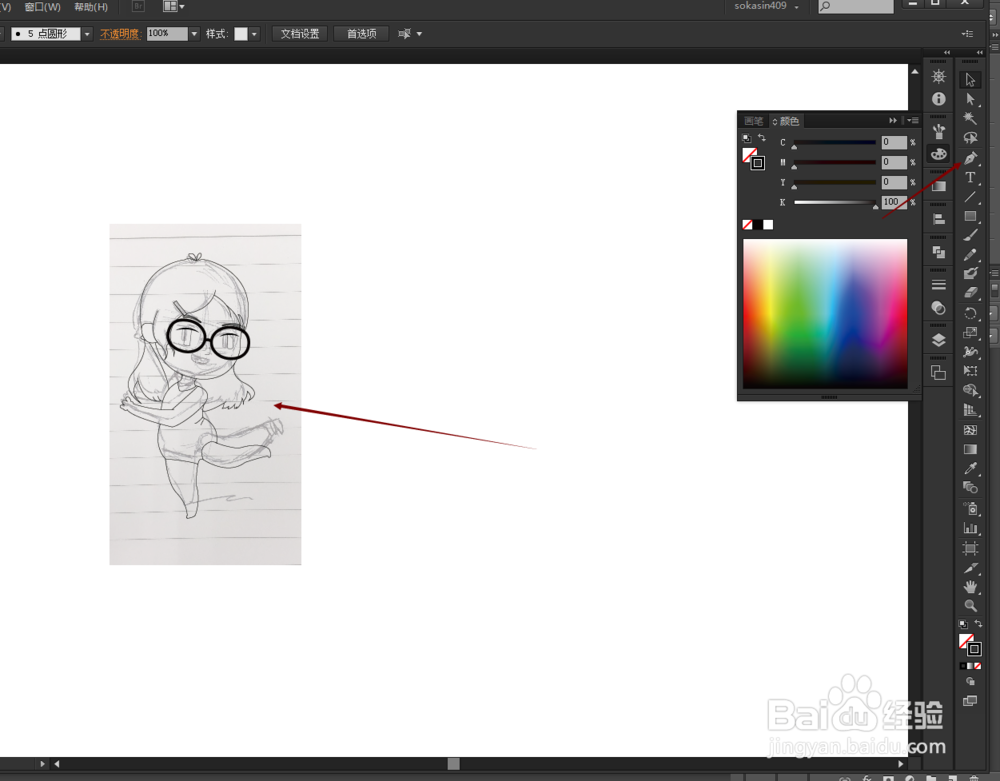Open the Stroke panel icon

(938, 285)
